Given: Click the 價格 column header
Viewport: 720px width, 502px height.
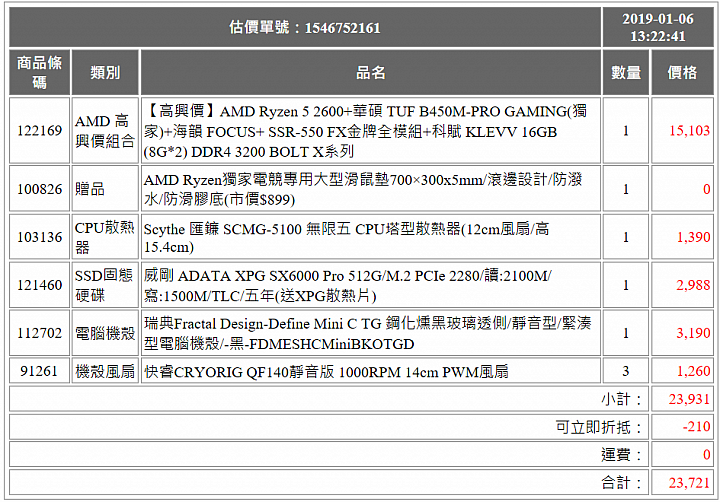Looking at the screenshot, I should click(682, 72).
